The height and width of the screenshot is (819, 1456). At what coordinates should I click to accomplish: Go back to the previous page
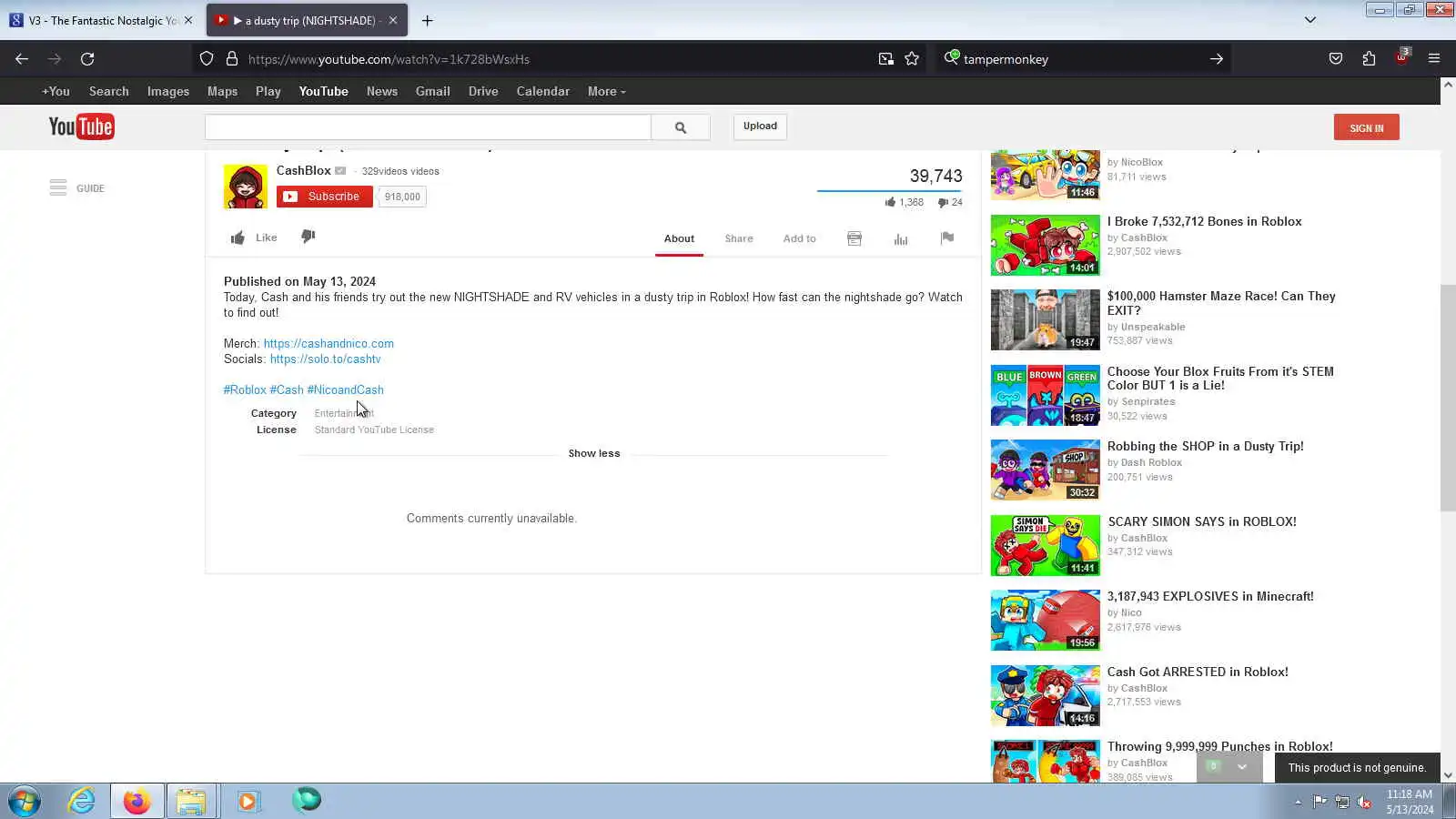click(x=22, y=59)
